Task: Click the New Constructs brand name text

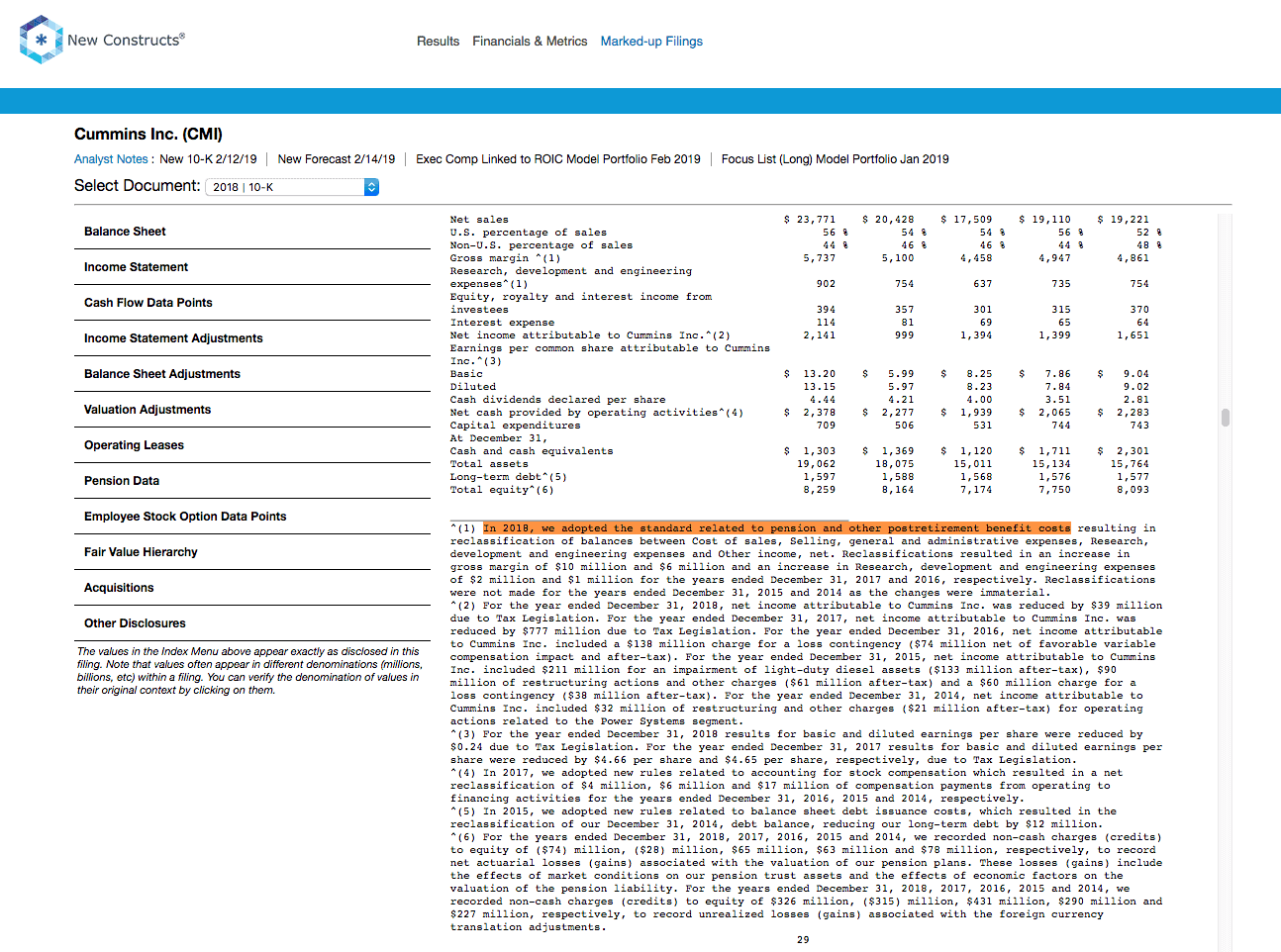Action: click(x=126, y=41)
